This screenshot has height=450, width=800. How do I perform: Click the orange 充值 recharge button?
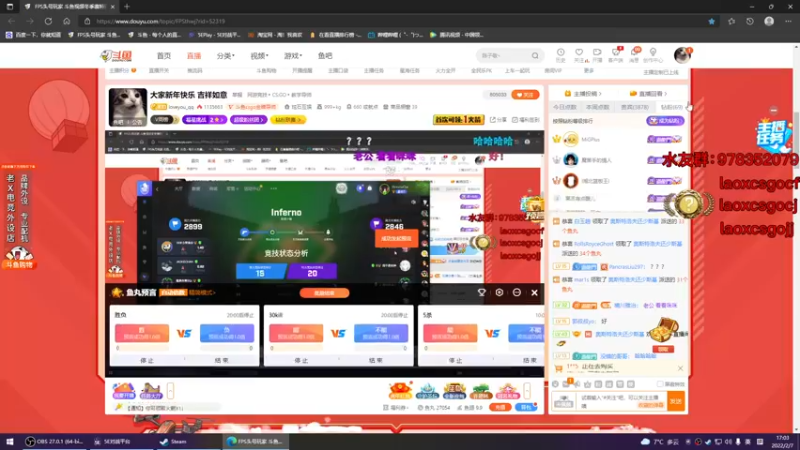(500, 407)
